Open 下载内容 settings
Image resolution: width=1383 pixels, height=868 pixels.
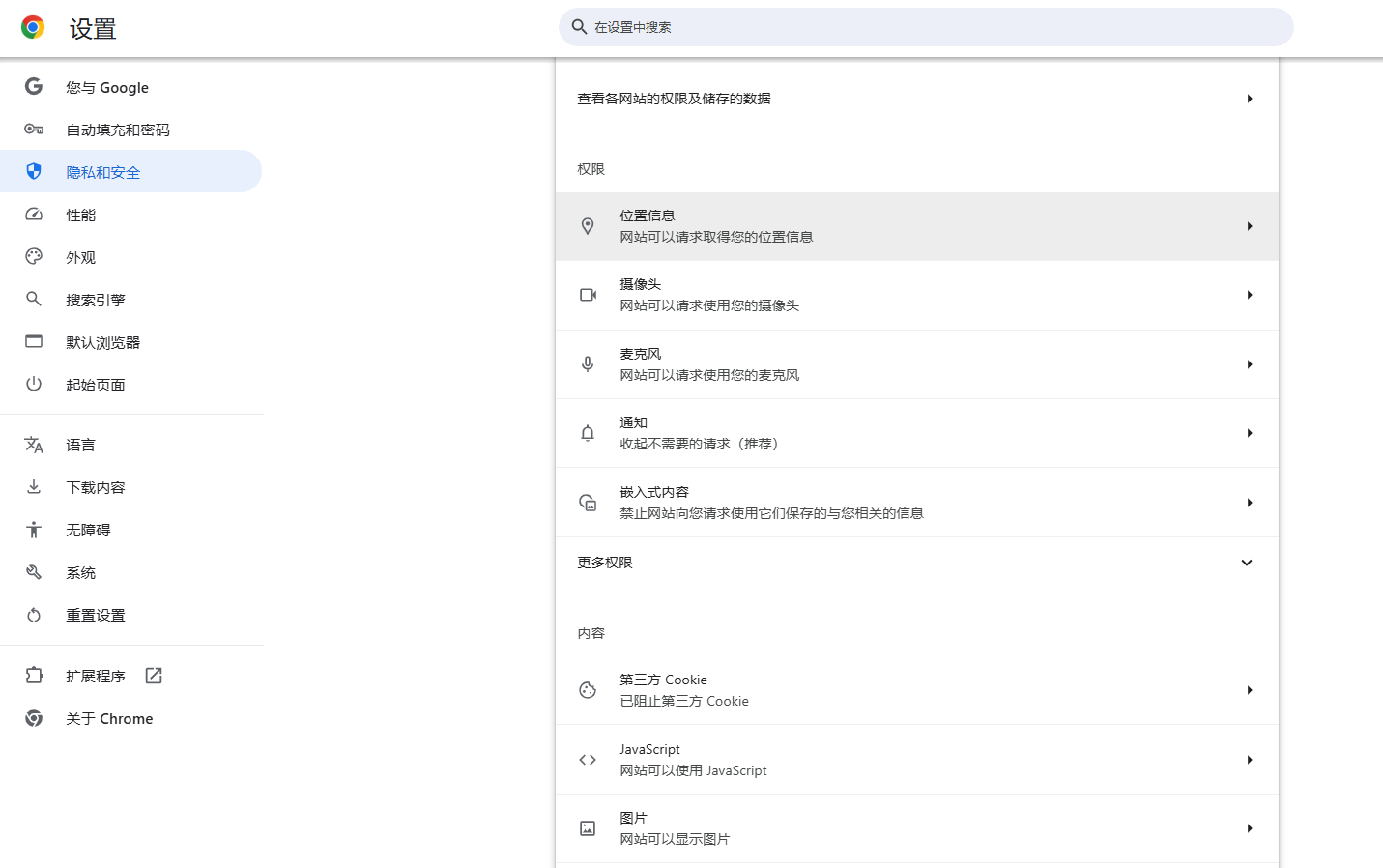(130, 487)
